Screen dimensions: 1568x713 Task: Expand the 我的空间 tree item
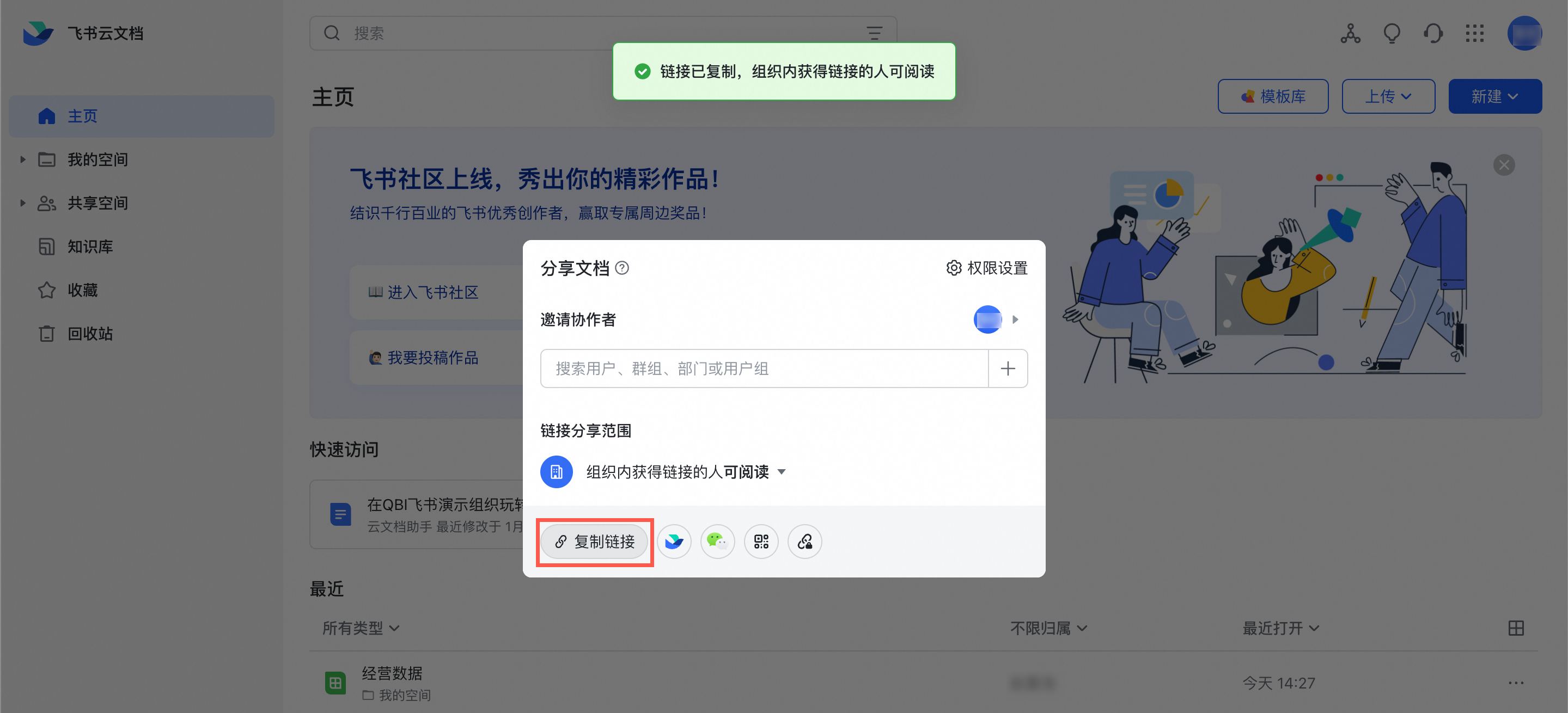coord(22,159)
